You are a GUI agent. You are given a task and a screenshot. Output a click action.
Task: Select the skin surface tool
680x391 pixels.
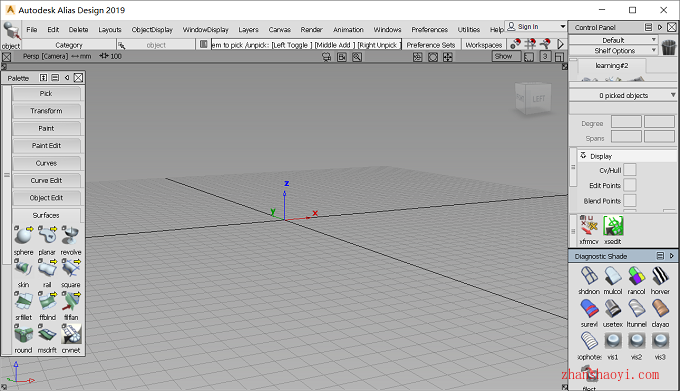[23, 269]
